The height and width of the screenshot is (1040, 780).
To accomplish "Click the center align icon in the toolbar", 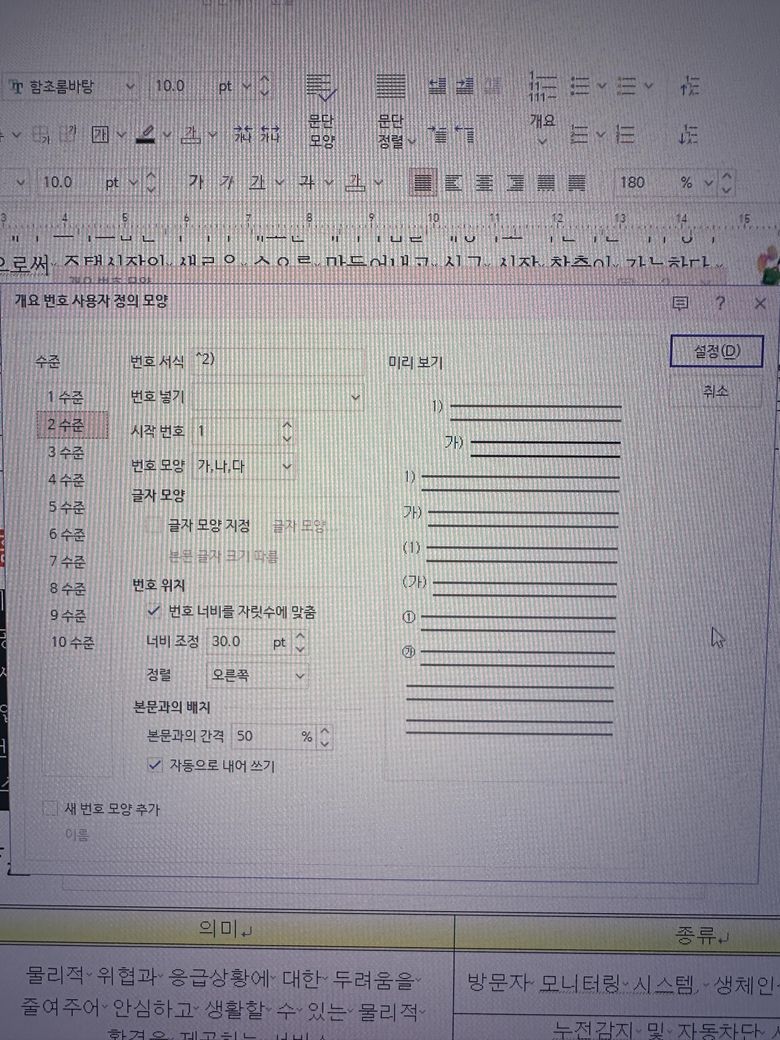I will 484,183.
